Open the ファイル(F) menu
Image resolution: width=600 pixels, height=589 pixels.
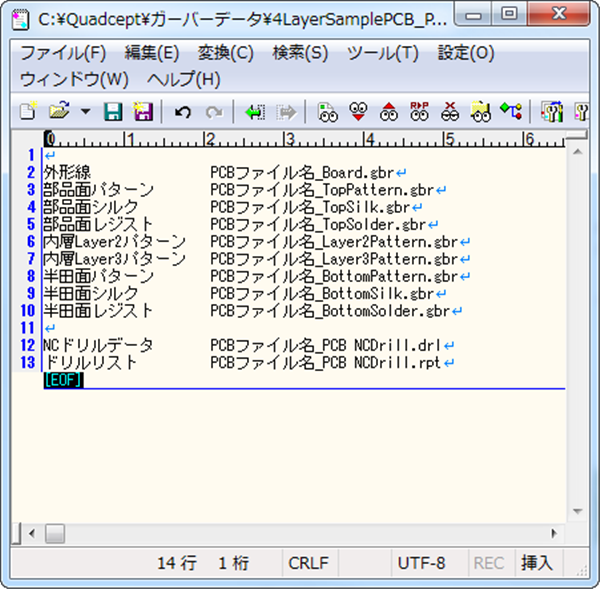[x=63, y=53]
